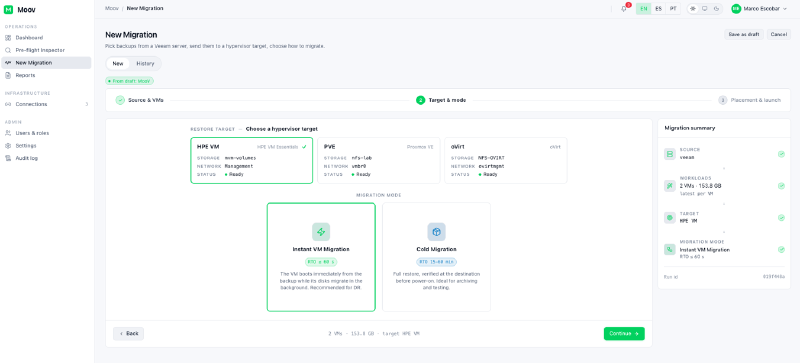The height and width of the screenshot is (363, 800).
Task: Click Migration mode icon in summary
Action: (x=669, y=249)
